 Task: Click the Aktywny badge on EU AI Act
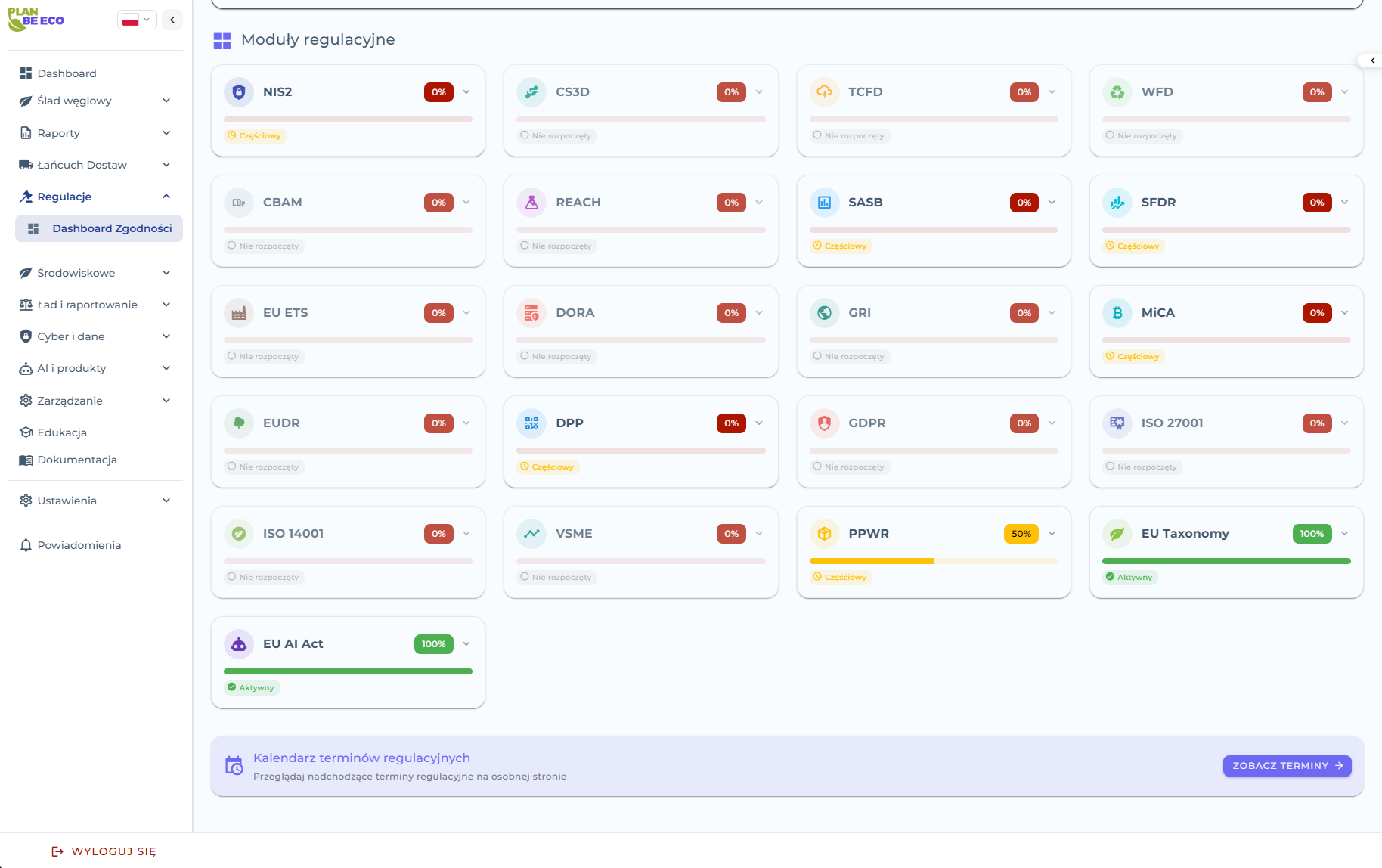tap(253, 687)
